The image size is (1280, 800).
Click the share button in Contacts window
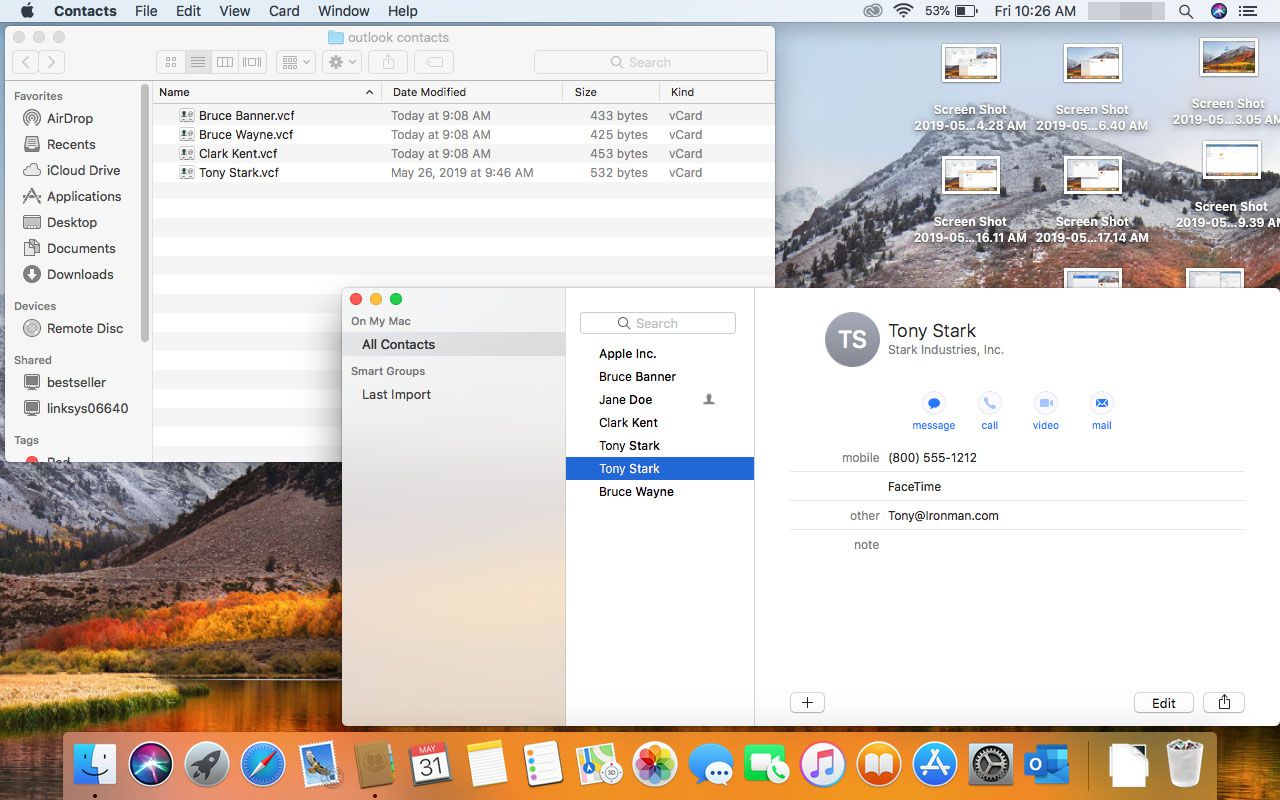[x=1224, y=702]
